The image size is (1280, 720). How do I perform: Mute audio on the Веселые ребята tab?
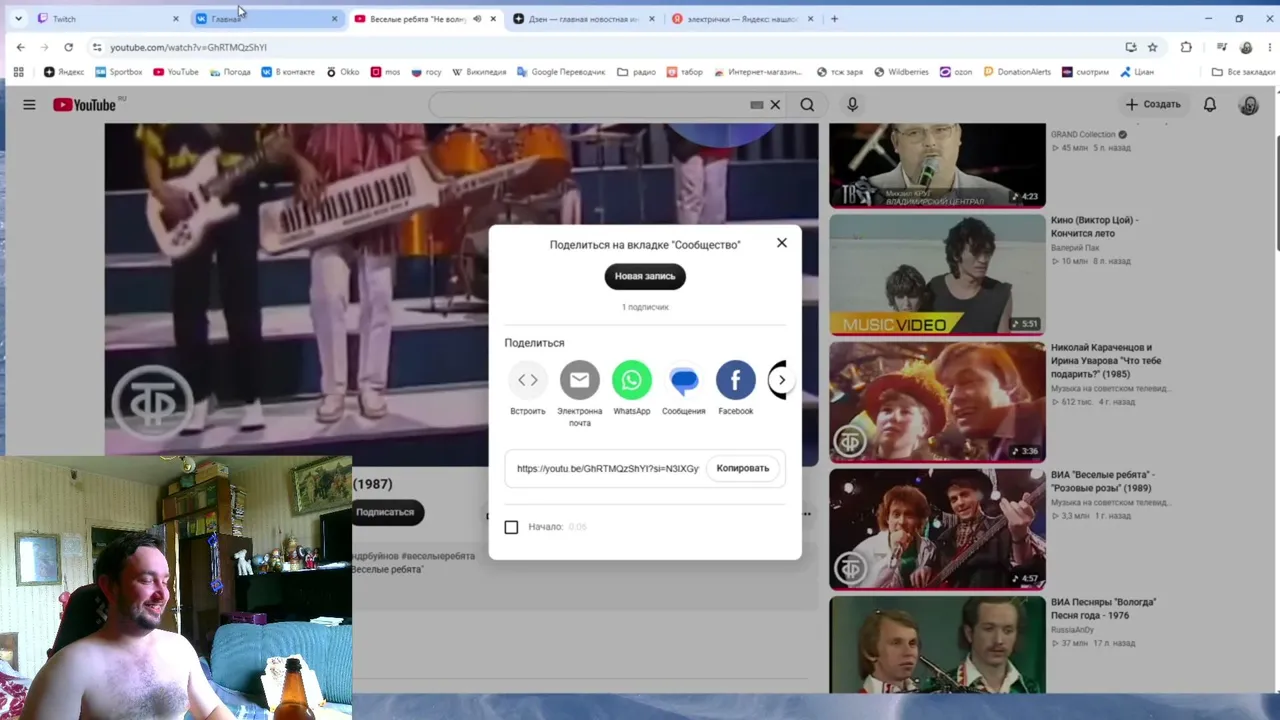477,19
